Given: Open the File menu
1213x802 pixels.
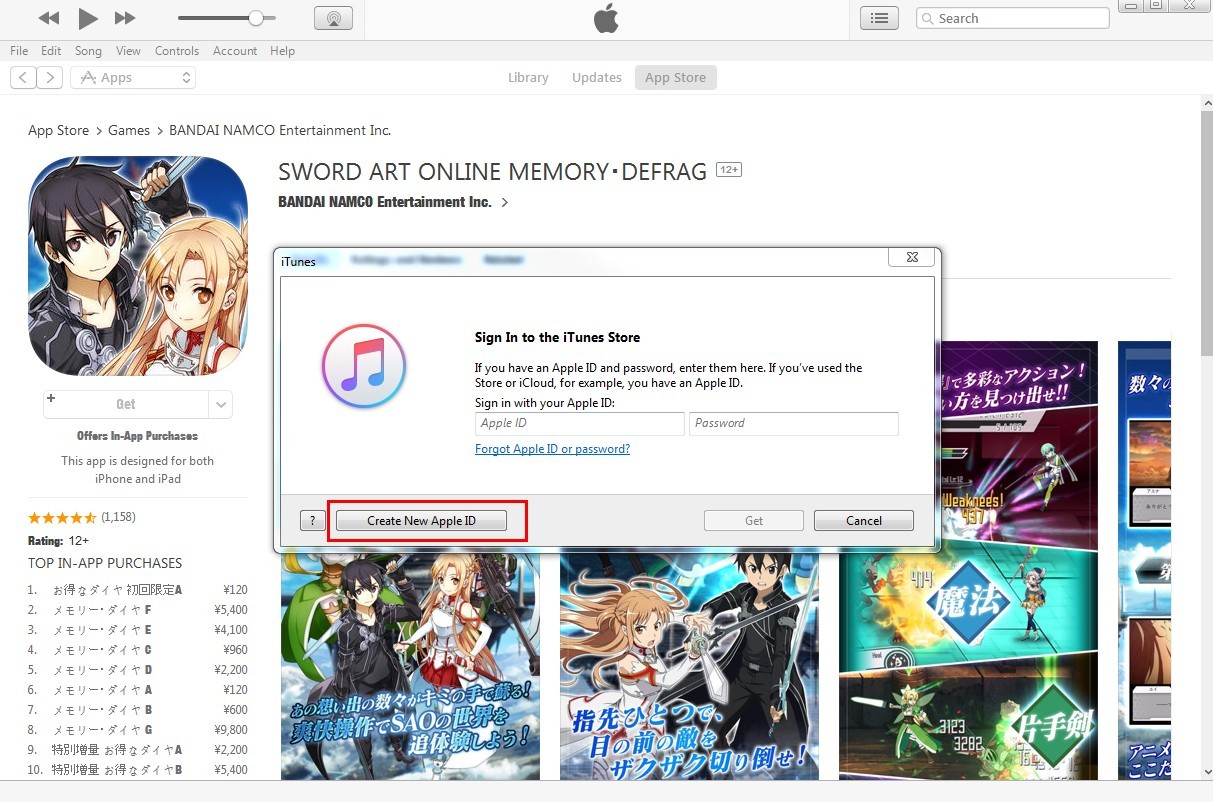Looking at the screenshot, I should (x=19, y=51).
